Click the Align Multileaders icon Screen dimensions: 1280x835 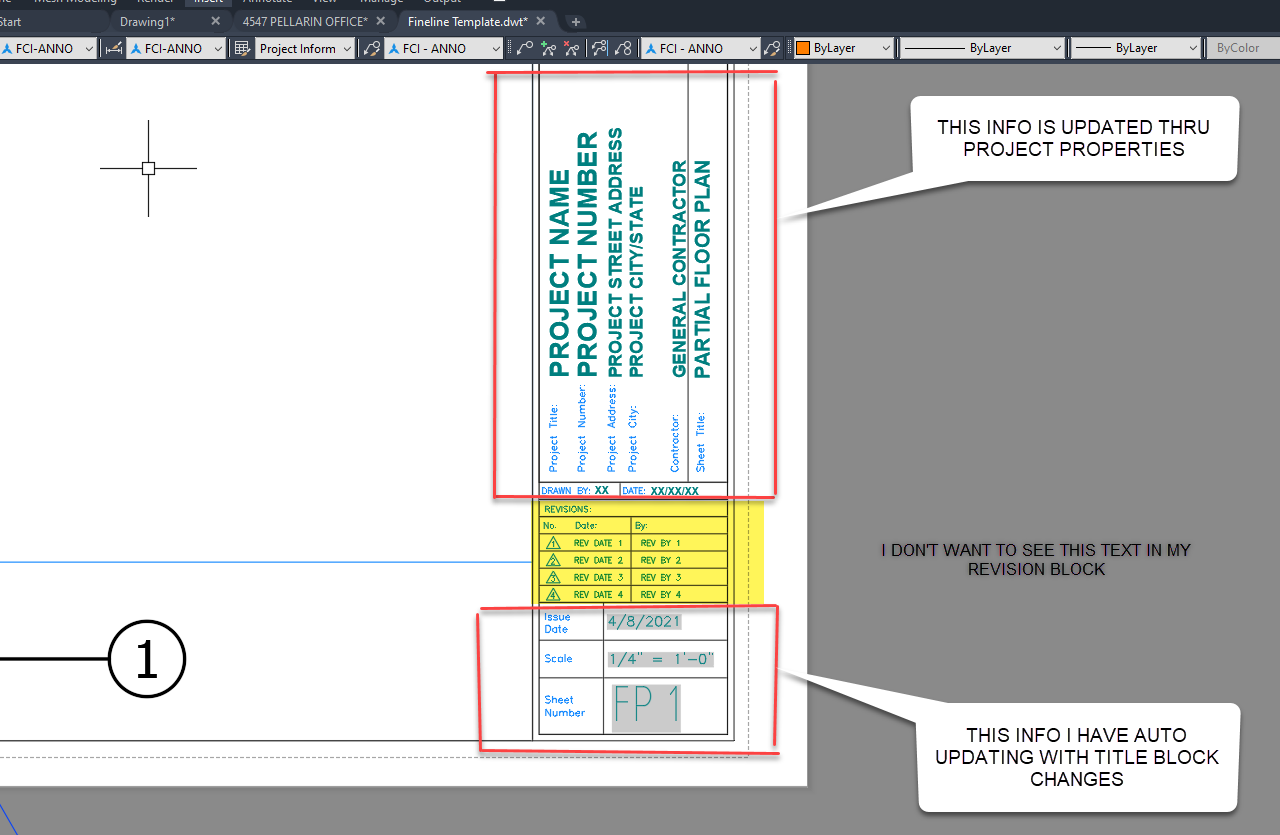click(x=600, y=48)
